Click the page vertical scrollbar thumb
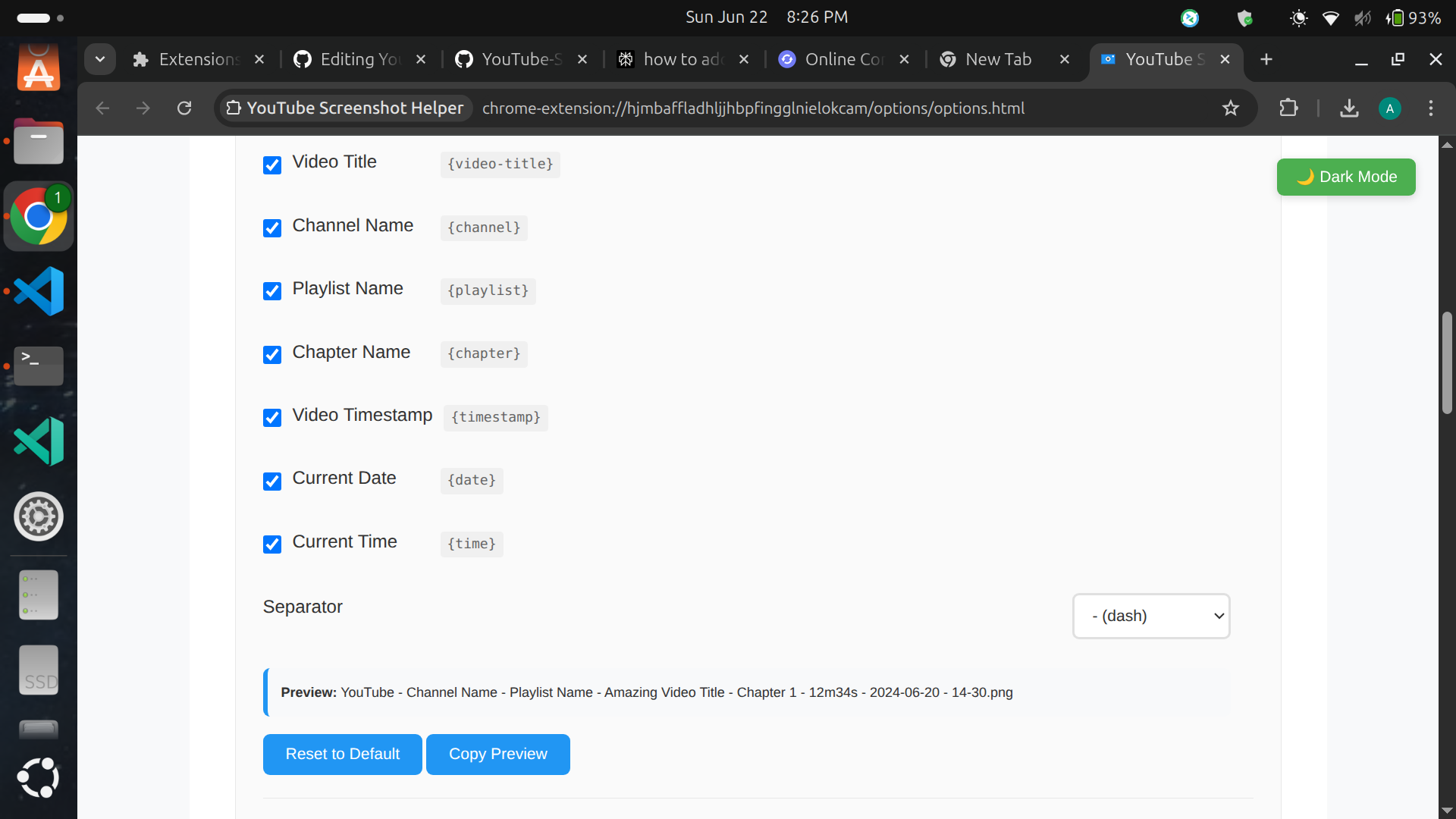The height and width of the screenshot is (819, 1456). [1447, 362]
